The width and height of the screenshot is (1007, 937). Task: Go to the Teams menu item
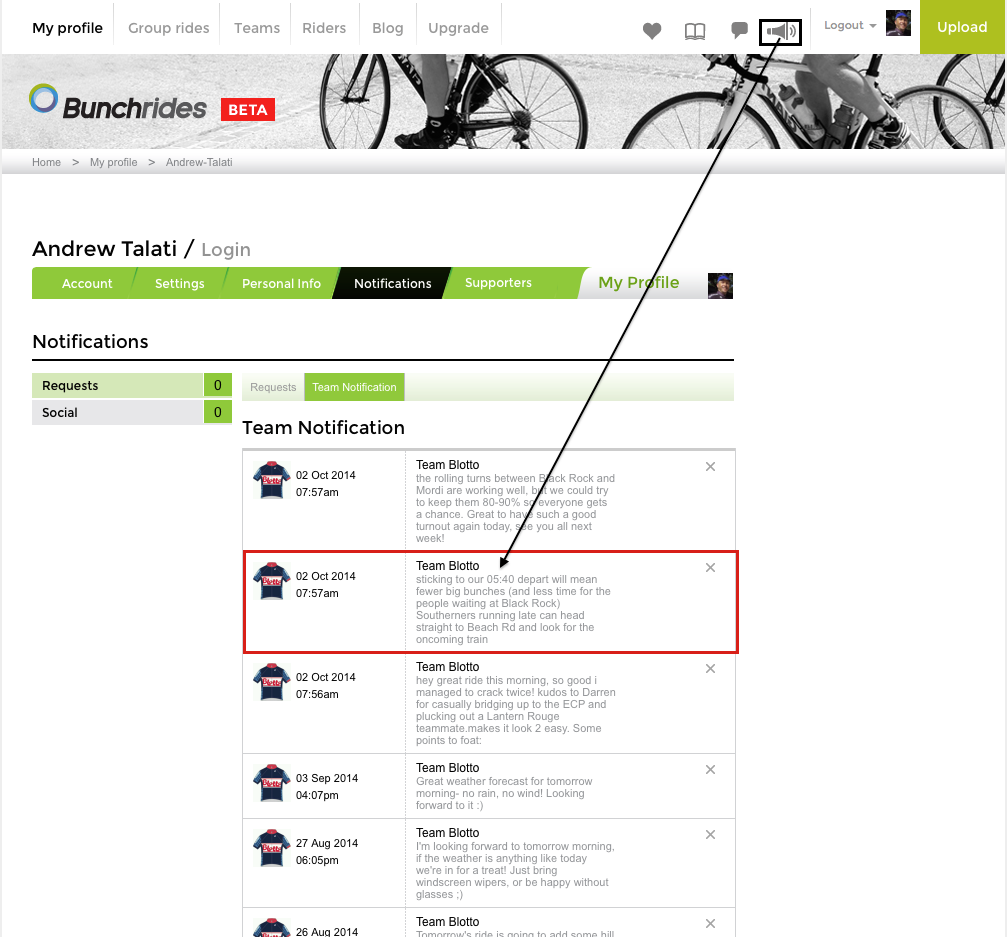pyautogui.click(x=257, y=28)
